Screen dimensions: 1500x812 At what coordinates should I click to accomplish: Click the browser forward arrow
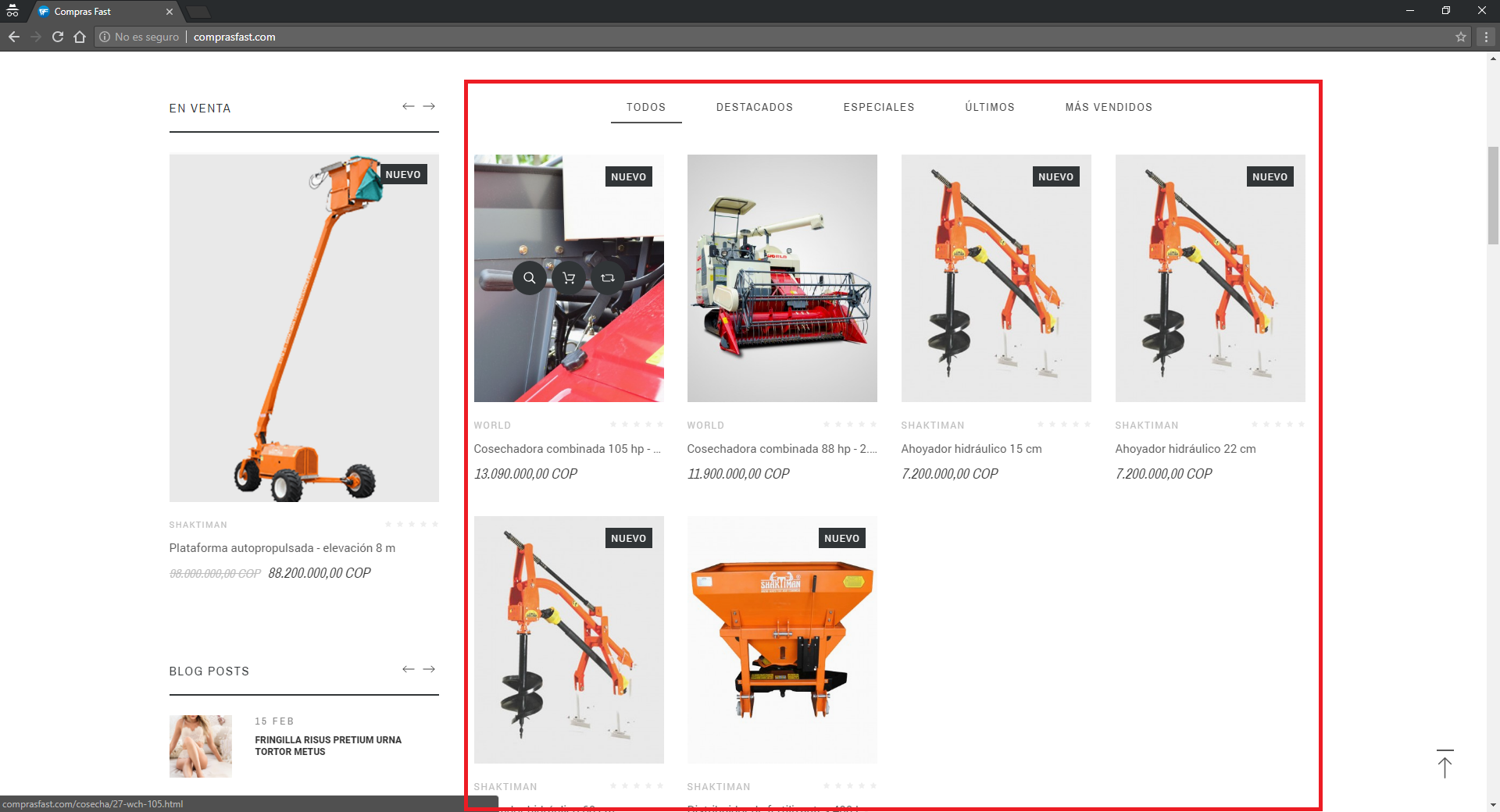[36, 37]
